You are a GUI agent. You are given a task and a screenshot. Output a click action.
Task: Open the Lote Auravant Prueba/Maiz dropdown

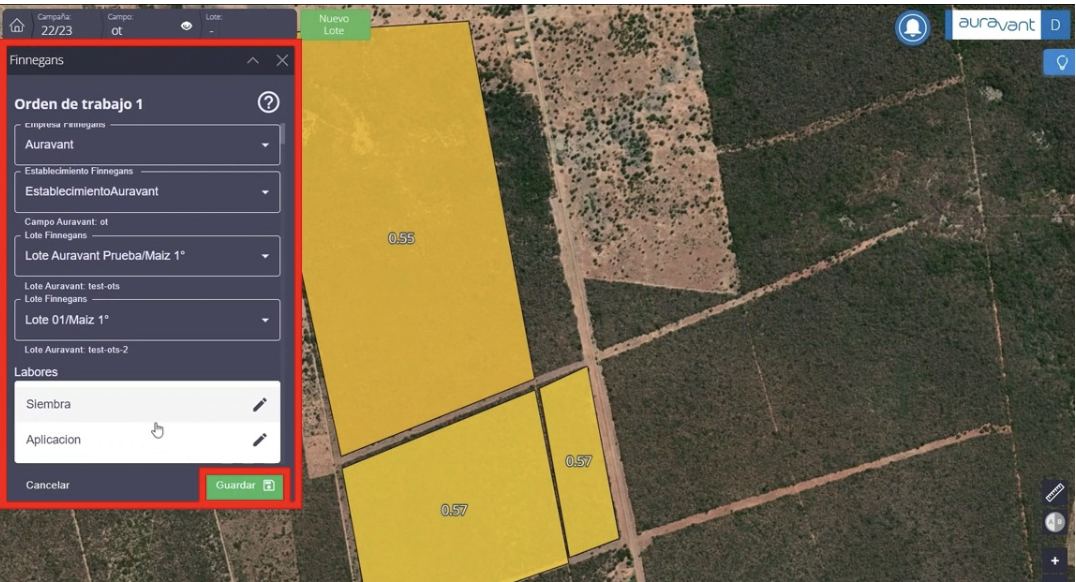(147, 256)
